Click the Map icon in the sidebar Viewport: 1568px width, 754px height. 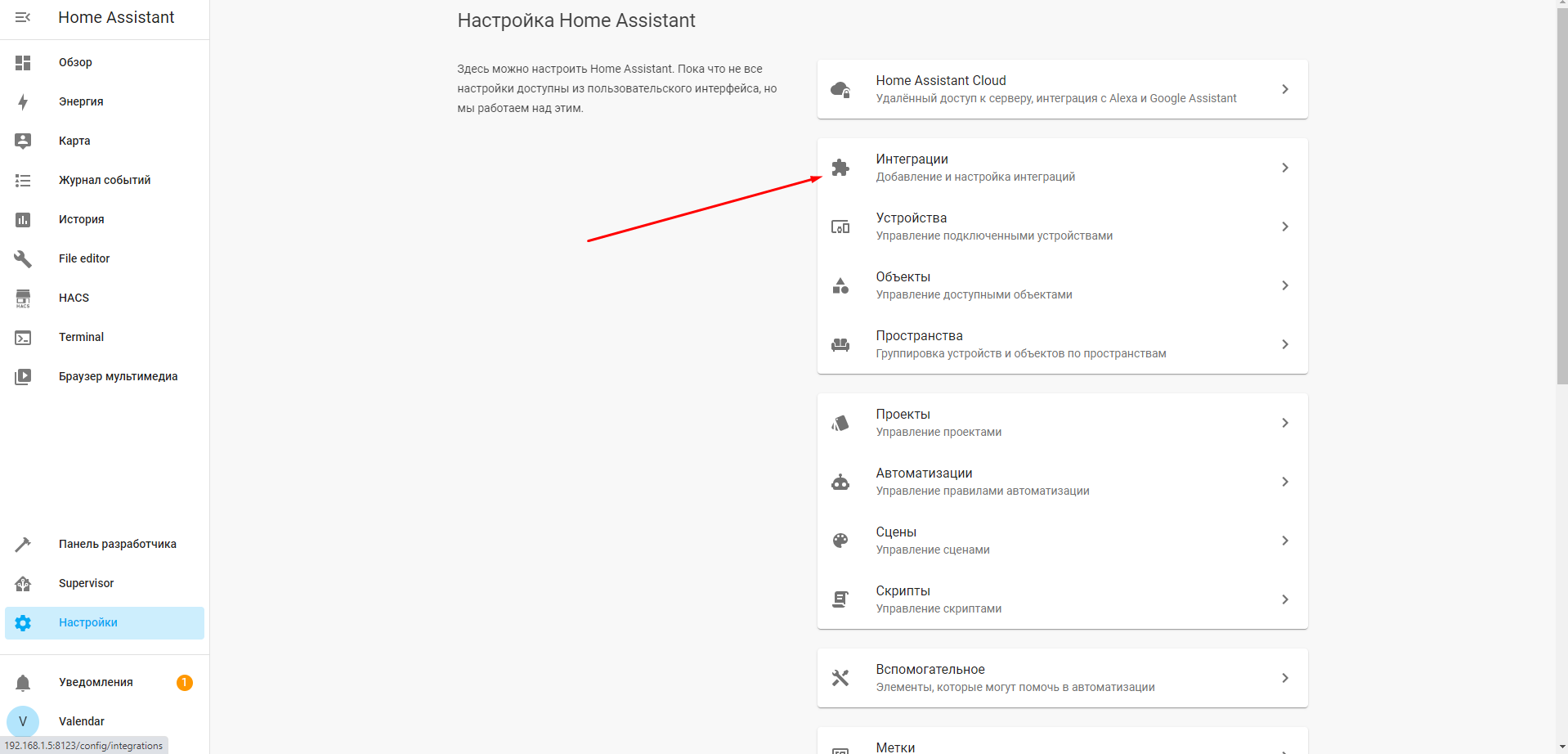click(23, 141)
